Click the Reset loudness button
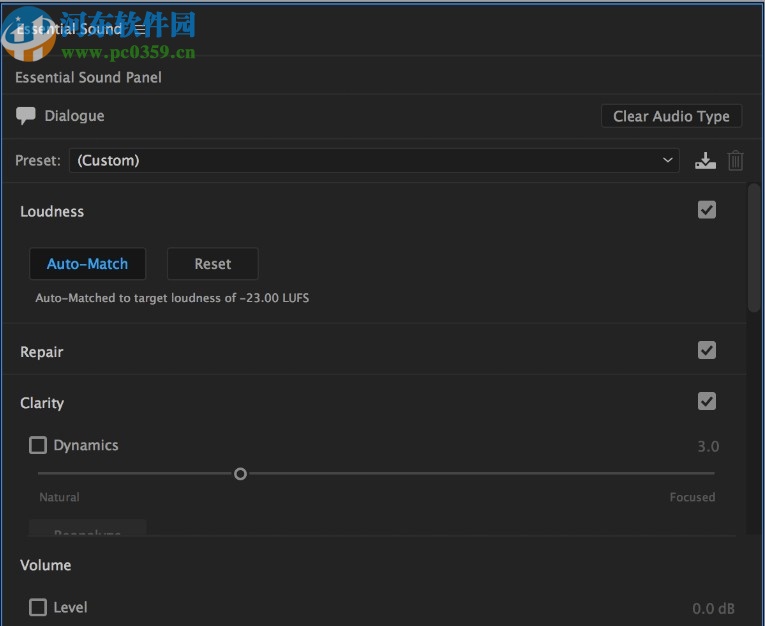Viewport: 765px width, 626px height. coord(213,264)
